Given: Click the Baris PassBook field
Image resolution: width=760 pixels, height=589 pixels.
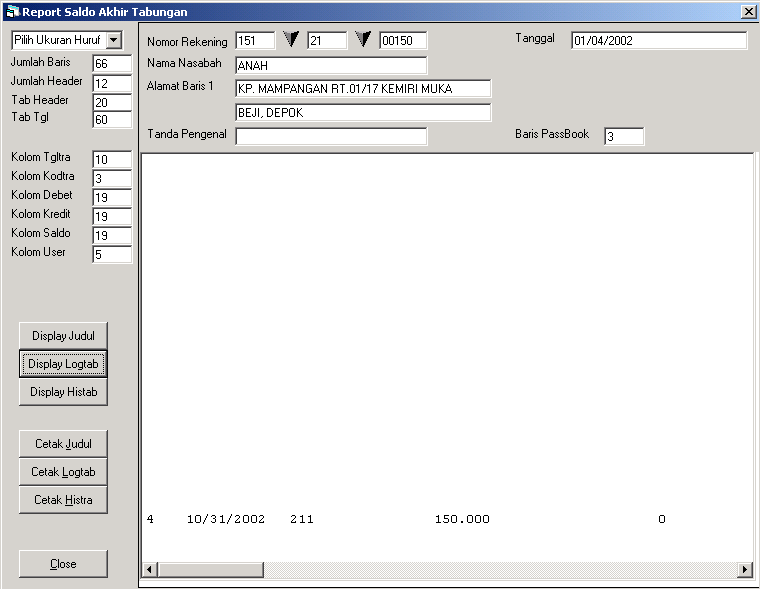Looking at the screenshot, I should [624, 136].
